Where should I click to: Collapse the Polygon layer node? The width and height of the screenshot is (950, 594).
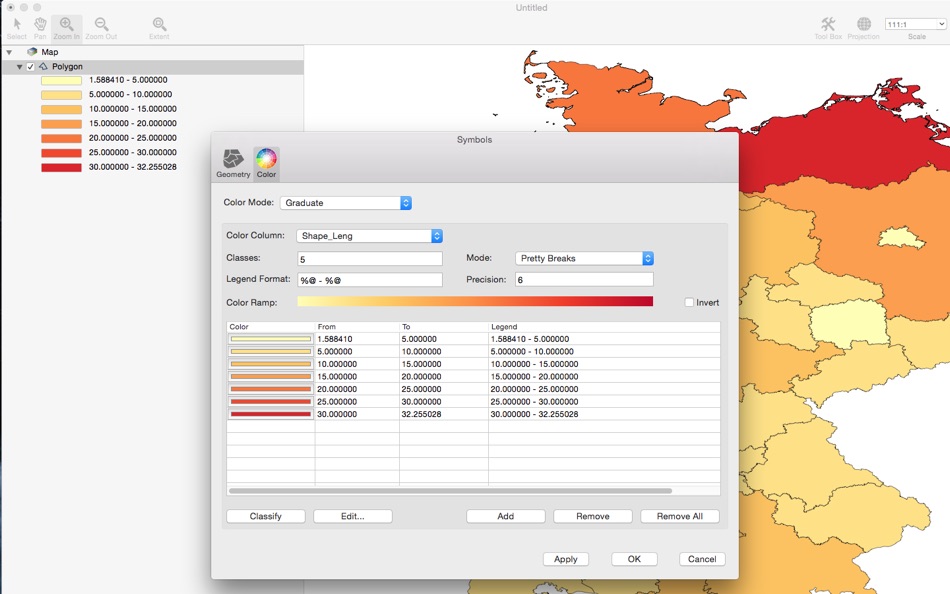point(19,67)
